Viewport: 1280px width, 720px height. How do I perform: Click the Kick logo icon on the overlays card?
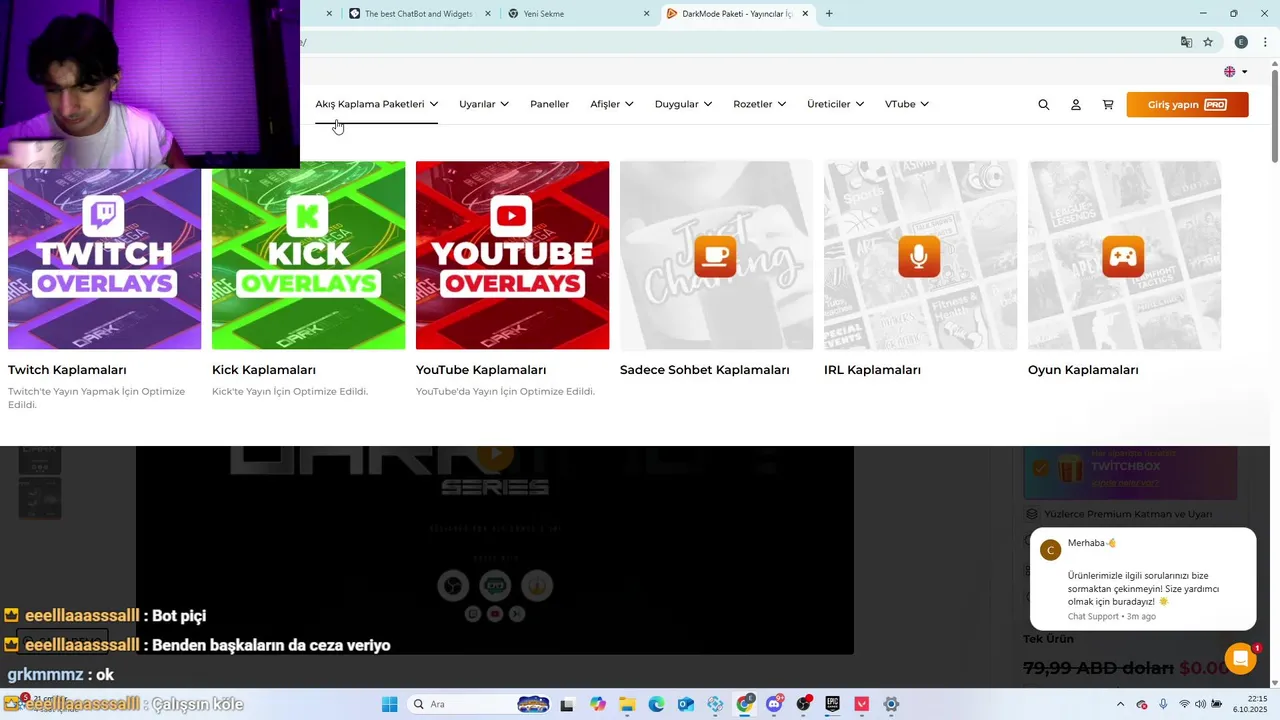pyautogui.click(x=308, y=215)
